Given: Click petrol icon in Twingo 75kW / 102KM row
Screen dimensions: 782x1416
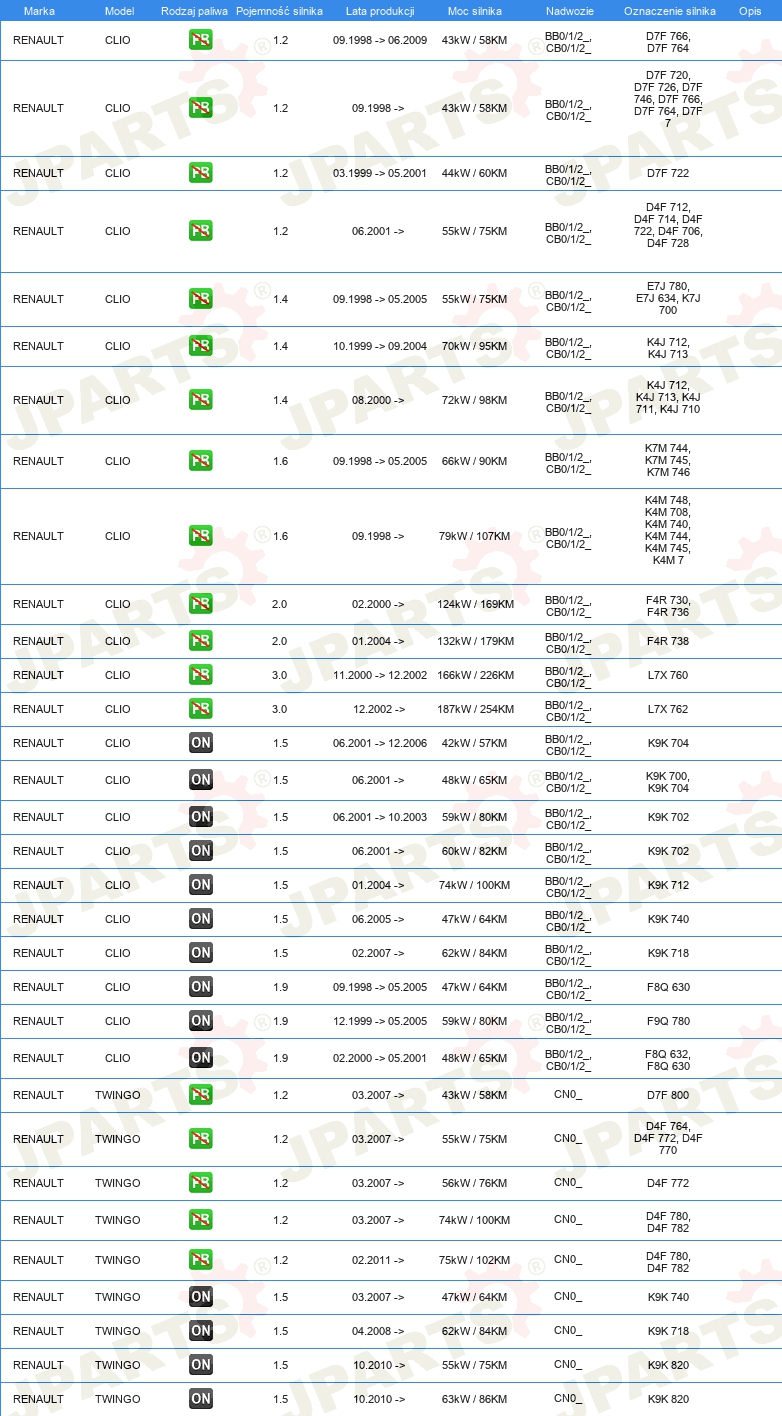Looking at the screenshot, I should 201,1260.
